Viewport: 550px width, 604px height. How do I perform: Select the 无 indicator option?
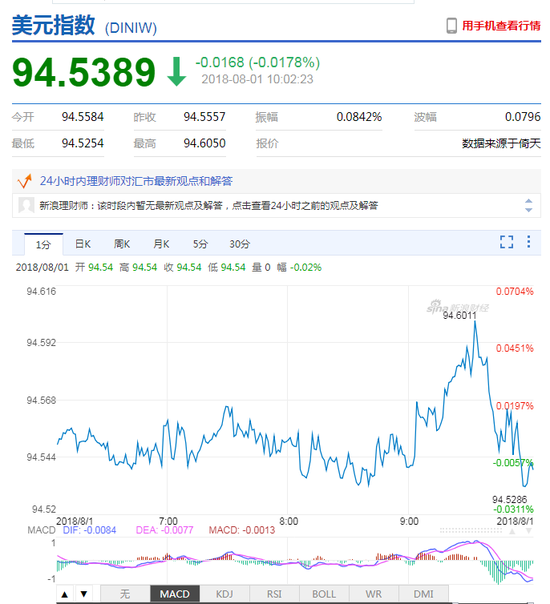click(x=125, y=594)
